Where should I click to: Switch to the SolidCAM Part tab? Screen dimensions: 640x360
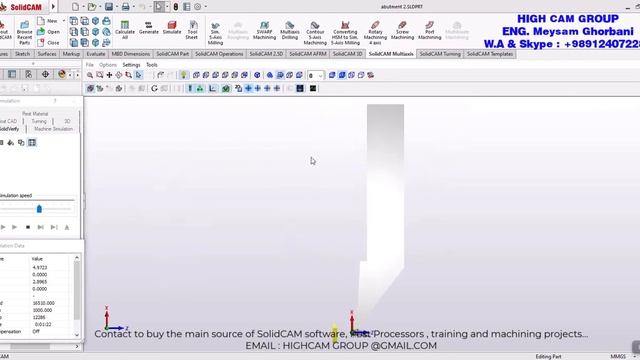(x=172, y=54)
